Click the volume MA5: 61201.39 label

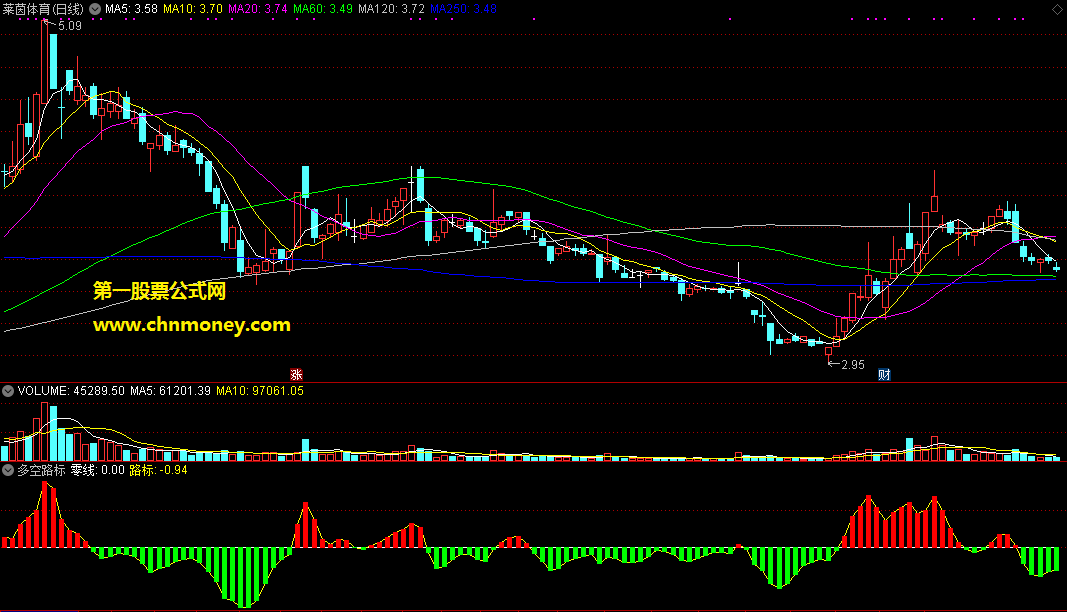170,391
